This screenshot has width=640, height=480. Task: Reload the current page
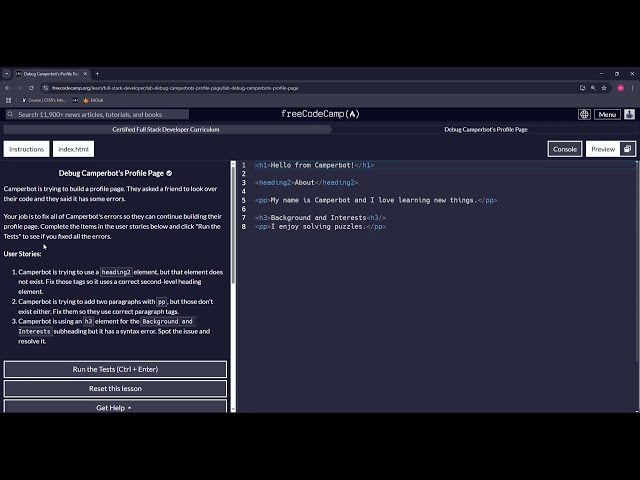pos(31,88)
